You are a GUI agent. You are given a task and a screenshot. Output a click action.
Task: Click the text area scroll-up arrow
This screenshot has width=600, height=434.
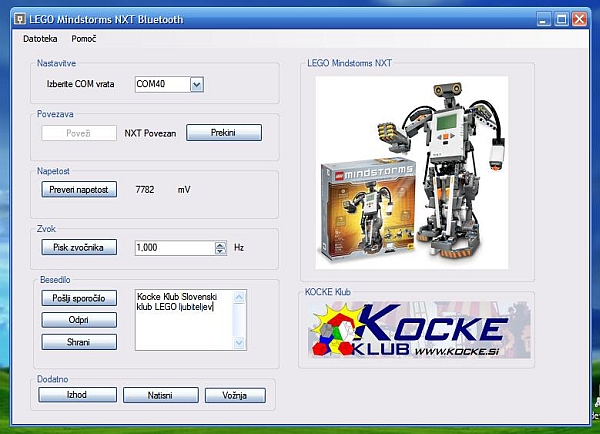point(239,297)
